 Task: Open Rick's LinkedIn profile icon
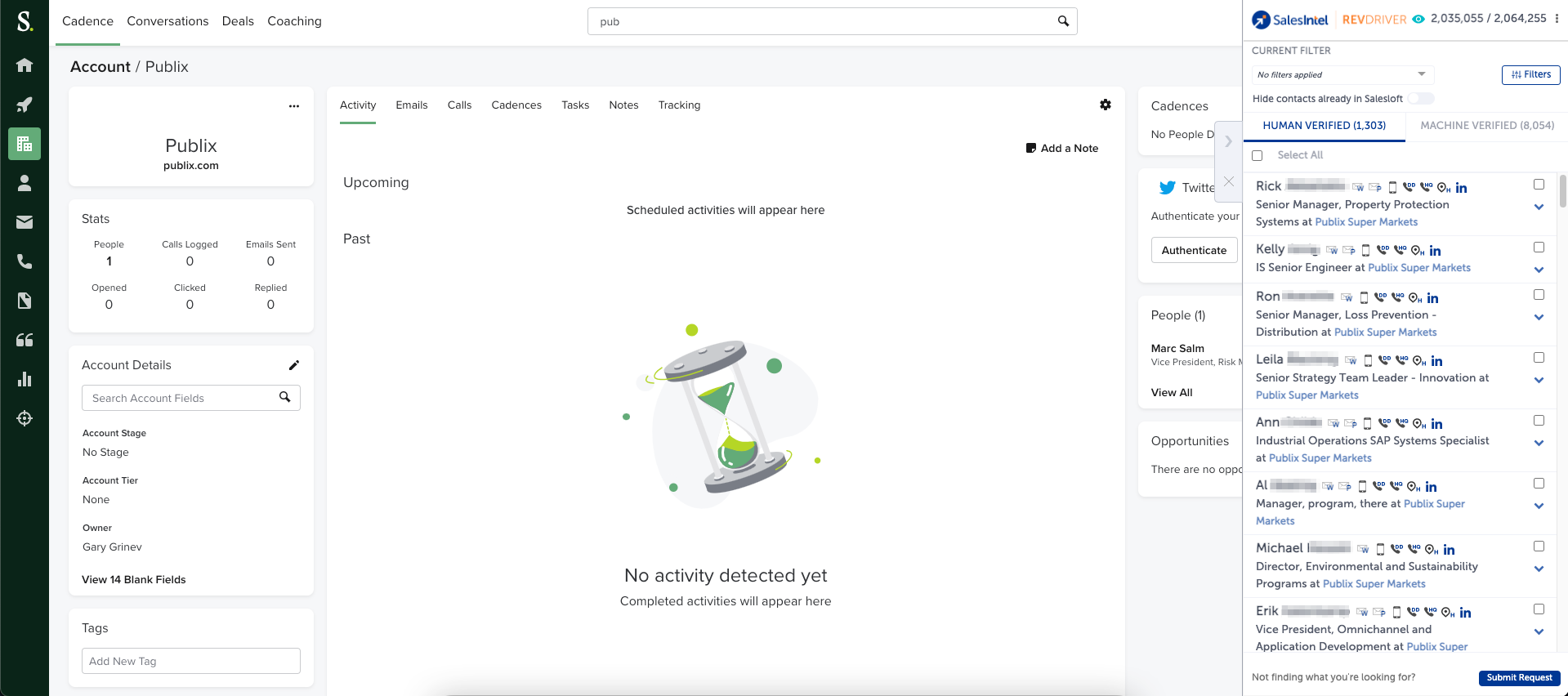[x=1461, y=188]
